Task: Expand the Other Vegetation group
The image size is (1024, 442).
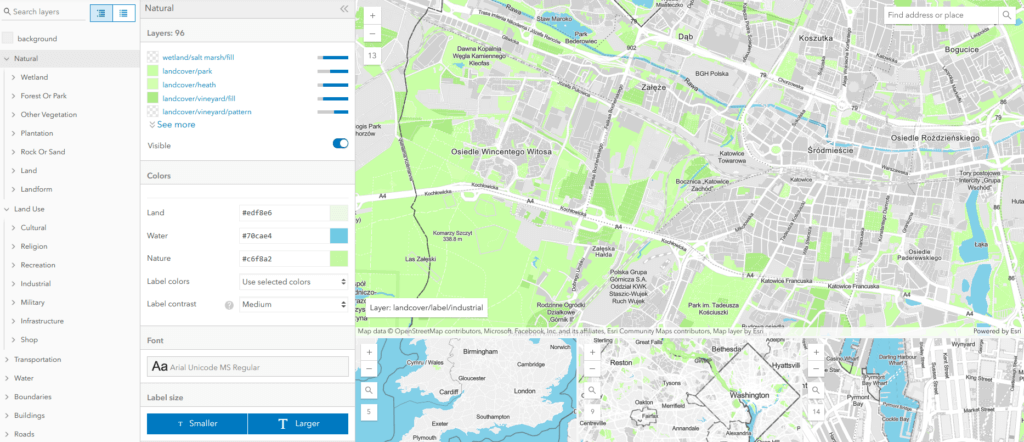Action: (14, 115)
